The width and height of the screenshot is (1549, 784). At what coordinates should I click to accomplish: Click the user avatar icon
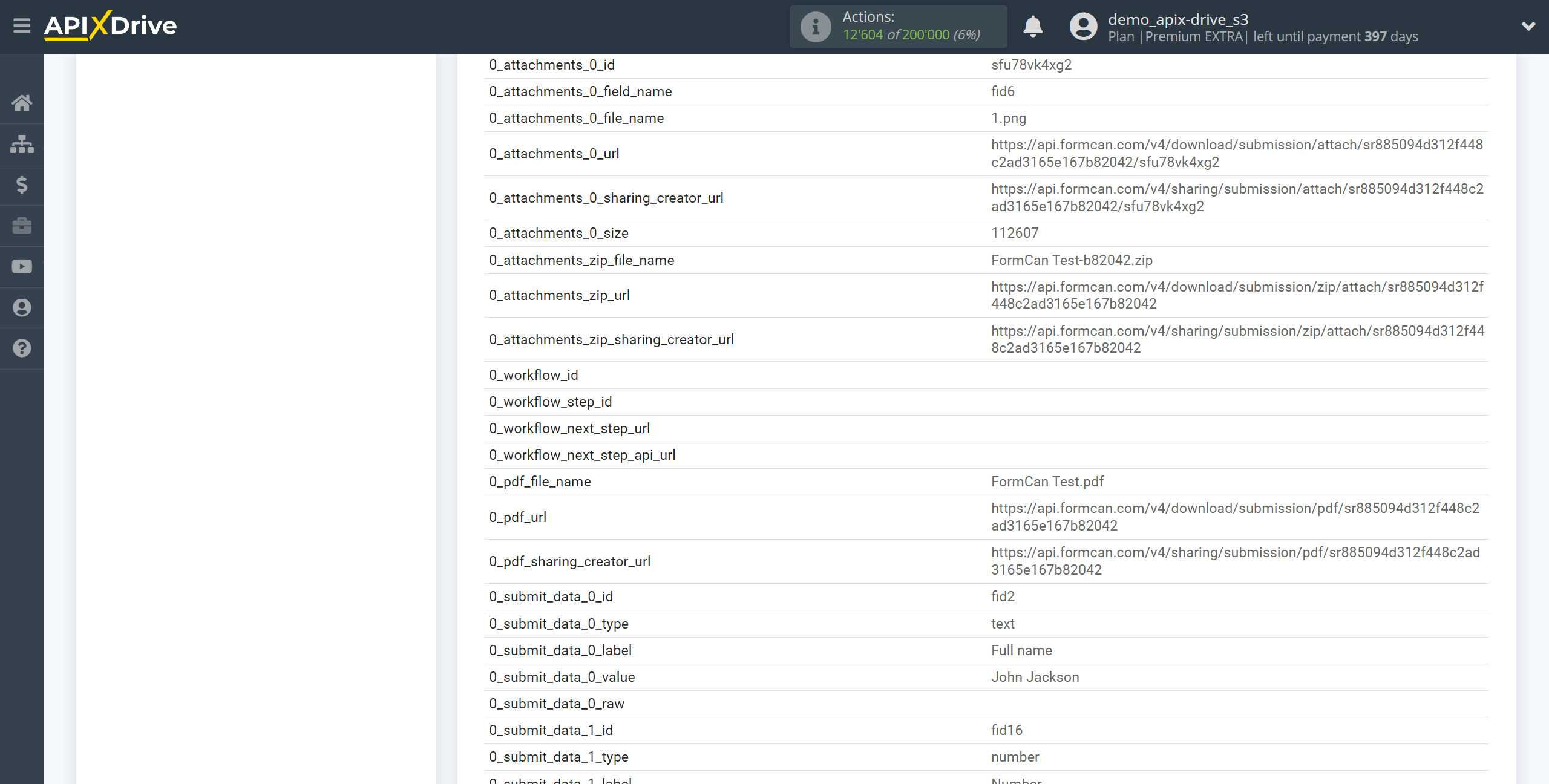click(1083, 27)
